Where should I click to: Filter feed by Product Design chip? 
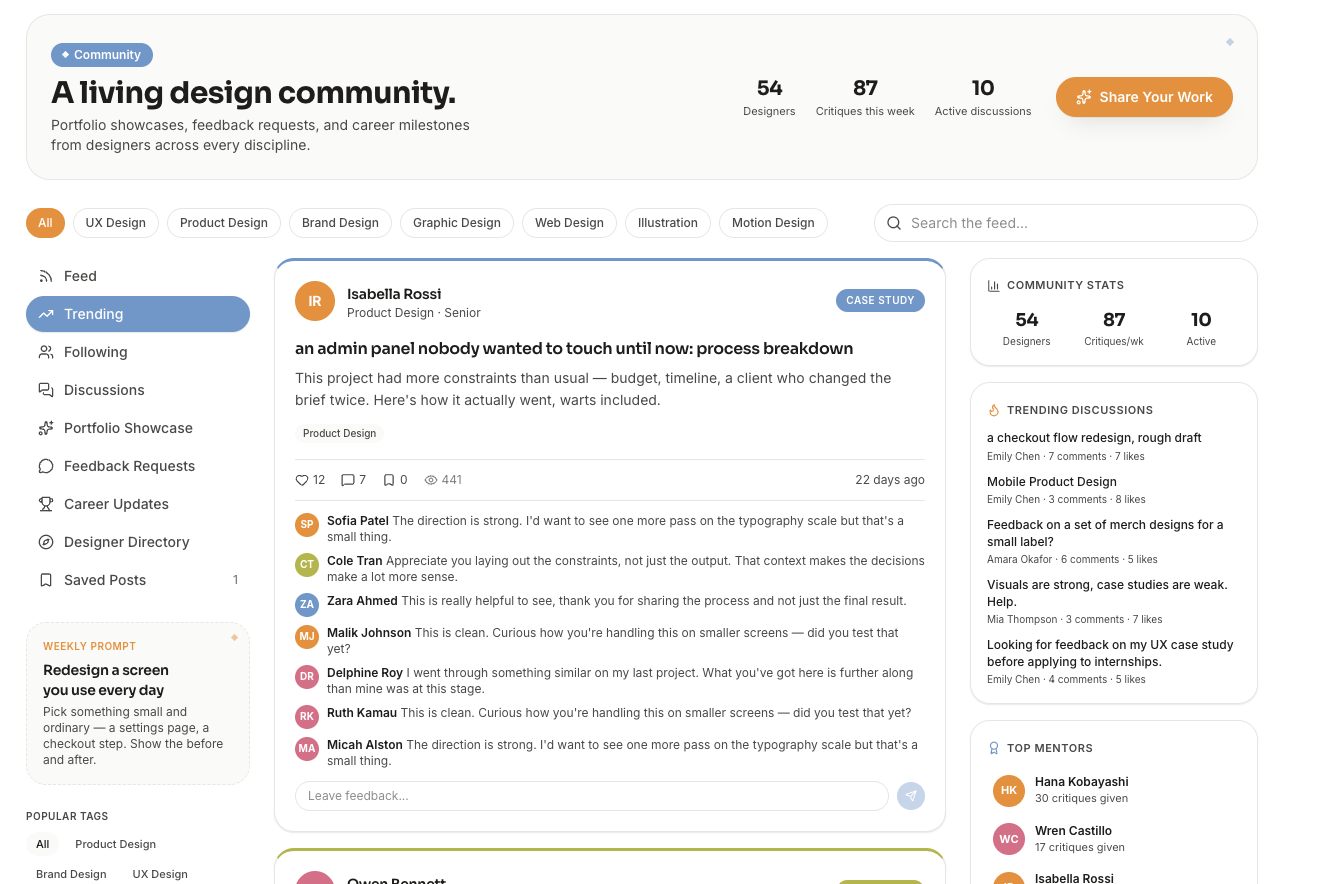coord(224,223)
